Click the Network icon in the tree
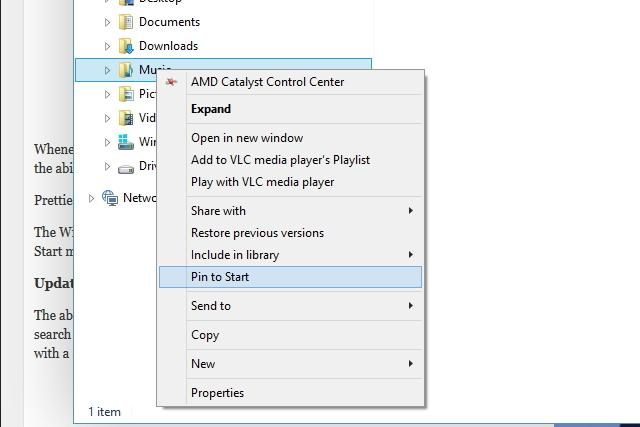This screenshot has width=640, height=427. click(x=110, y=198)
